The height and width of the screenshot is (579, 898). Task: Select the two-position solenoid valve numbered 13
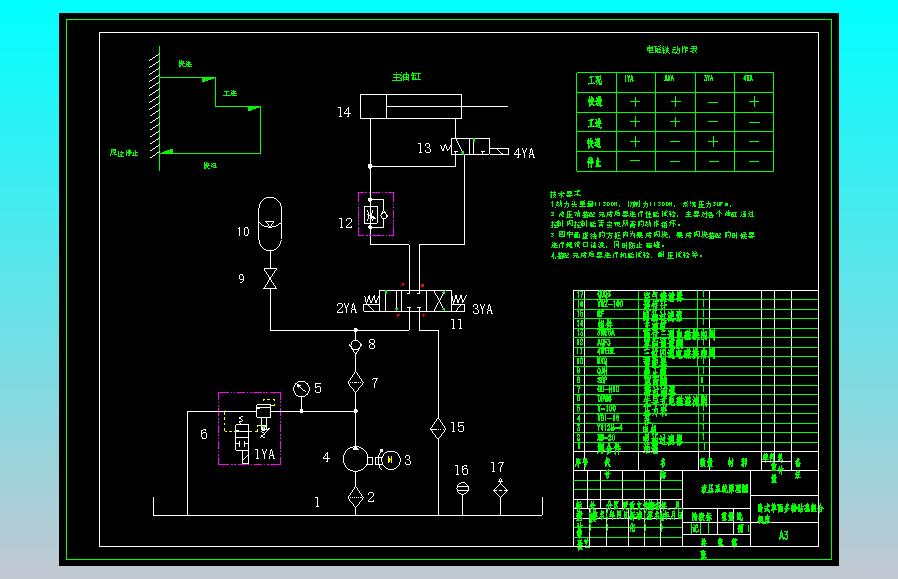click(x=475, y=147)
